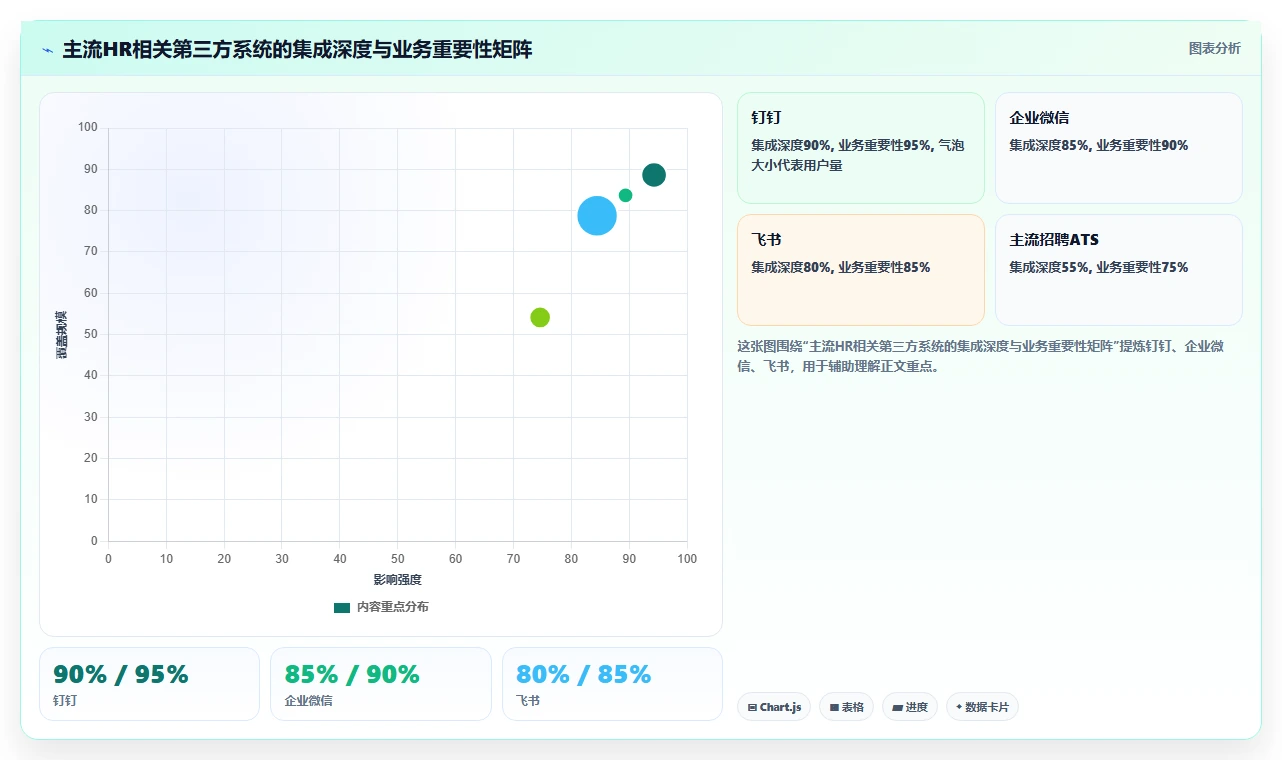Open the 主流招聘ATS info card
The height and width of the screenshot is (760, 1282).
pyautogui.click(x=1119, y=270)
